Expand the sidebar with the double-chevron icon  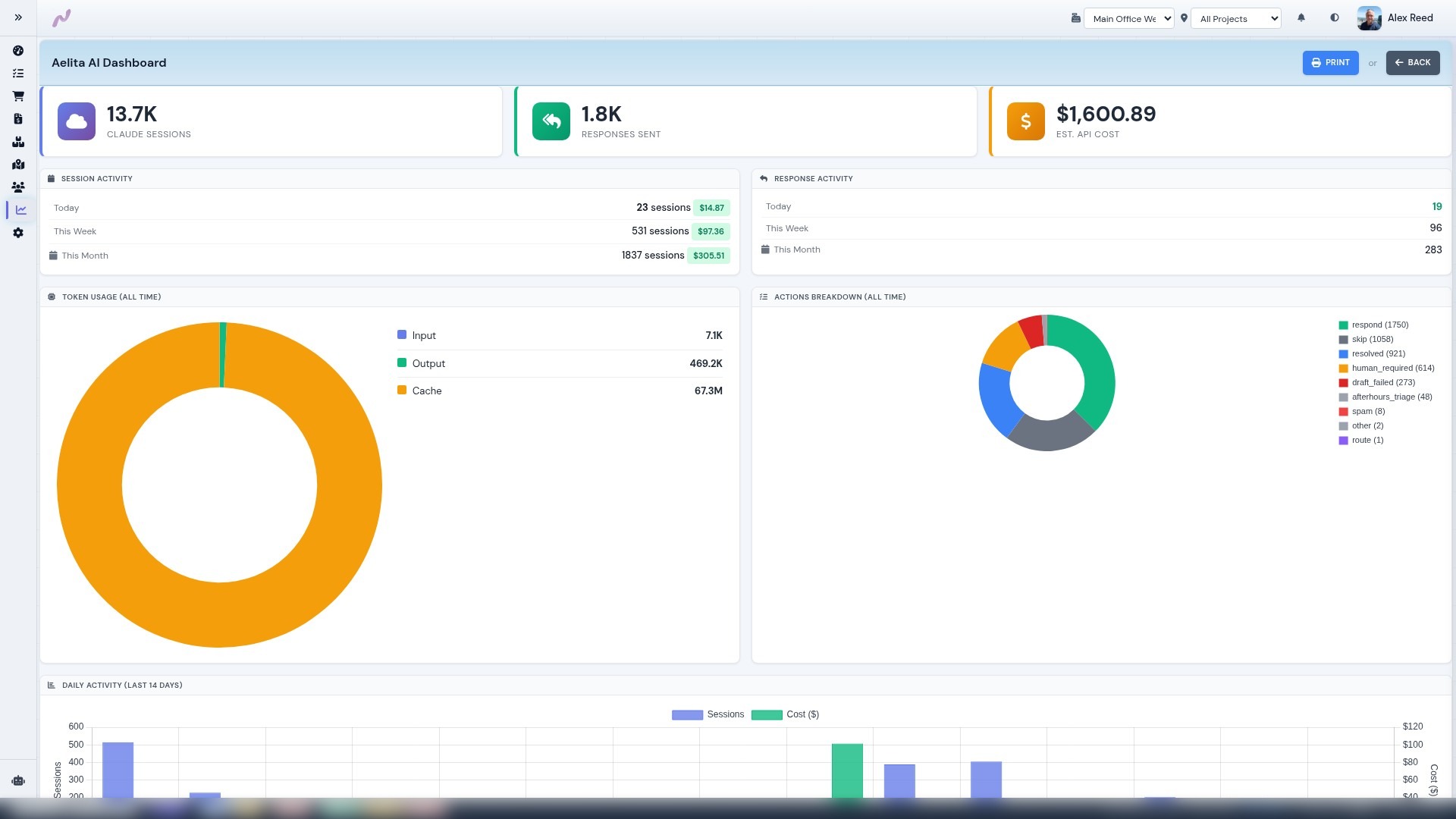tap(18, 17)
